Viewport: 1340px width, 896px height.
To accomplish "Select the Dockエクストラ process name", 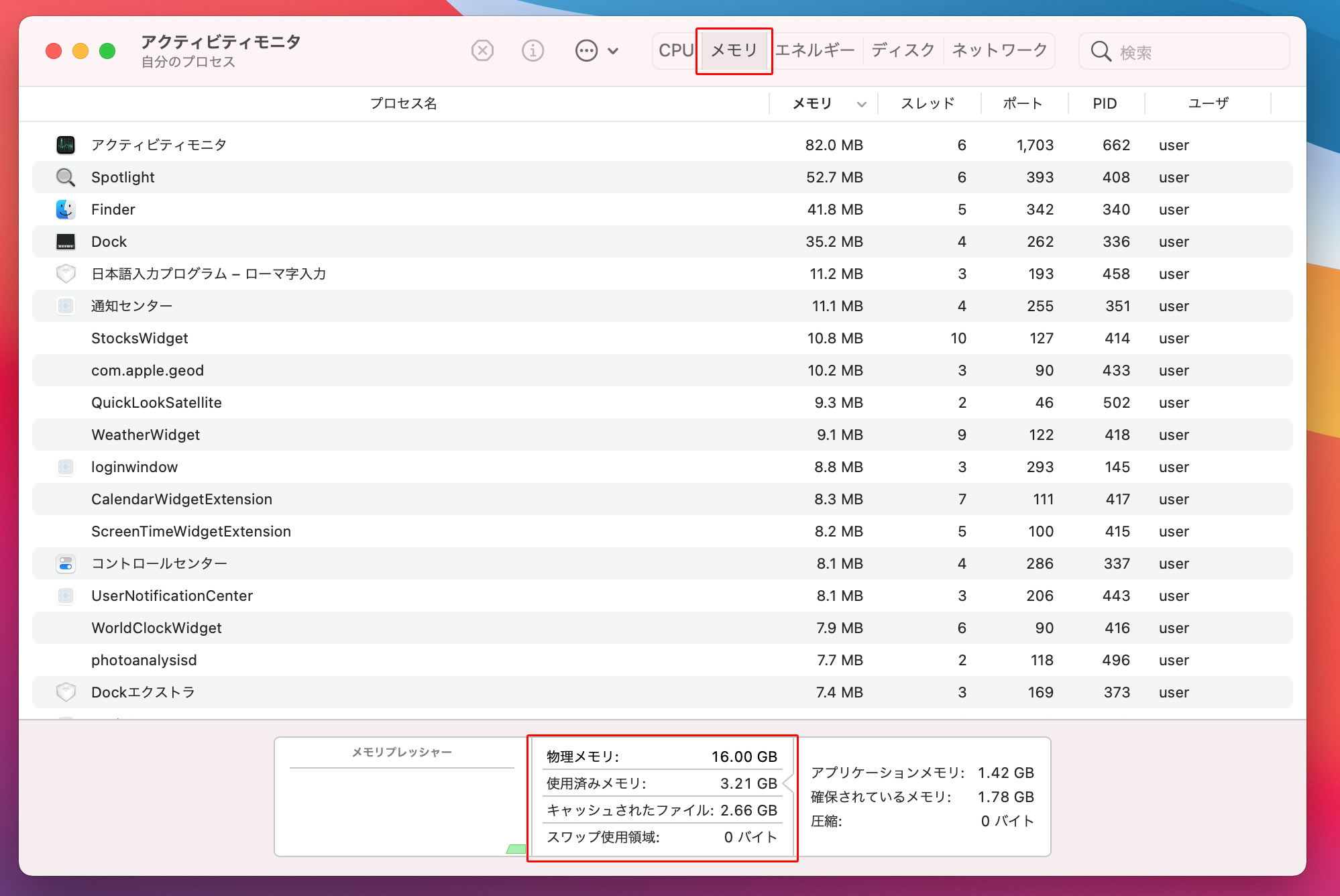I will 143,692.
